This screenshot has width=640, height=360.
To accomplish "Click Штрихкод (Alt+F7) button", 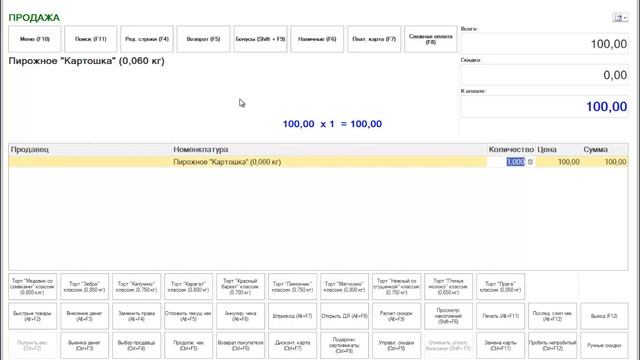I will coord(292,316).
